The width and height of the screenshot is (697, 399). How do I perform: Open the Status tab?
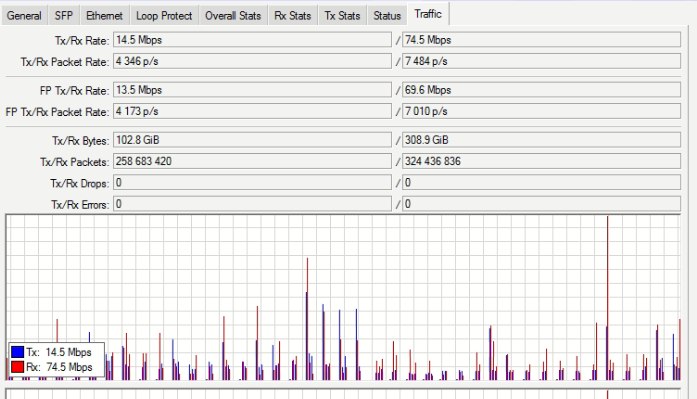387,16
